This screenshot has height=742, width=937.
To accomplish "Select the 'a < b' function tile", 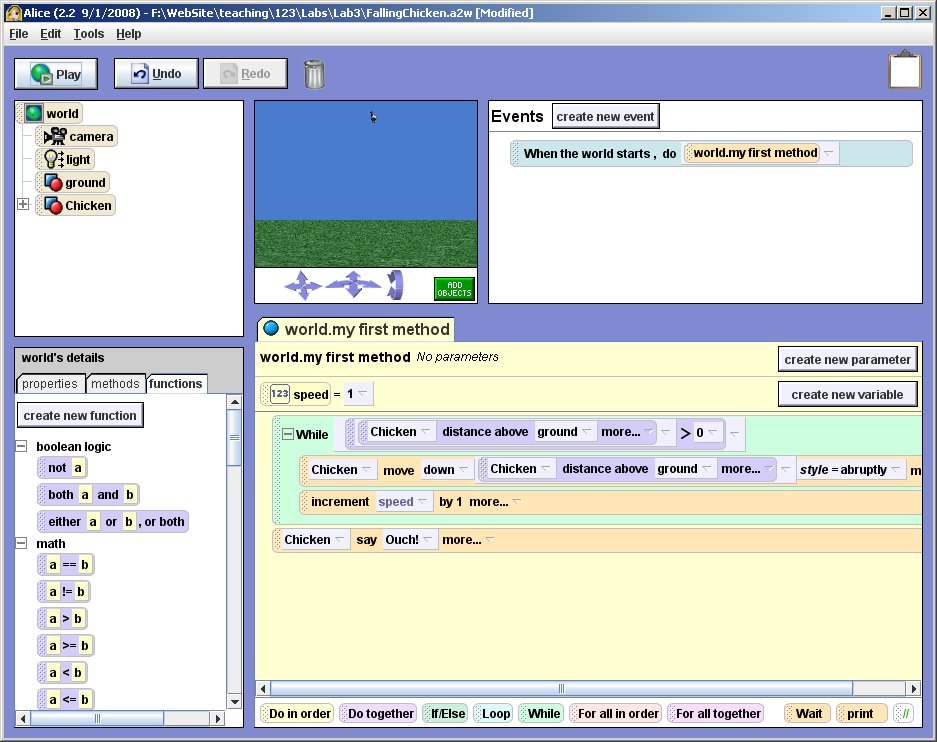I will click(62, 672).
